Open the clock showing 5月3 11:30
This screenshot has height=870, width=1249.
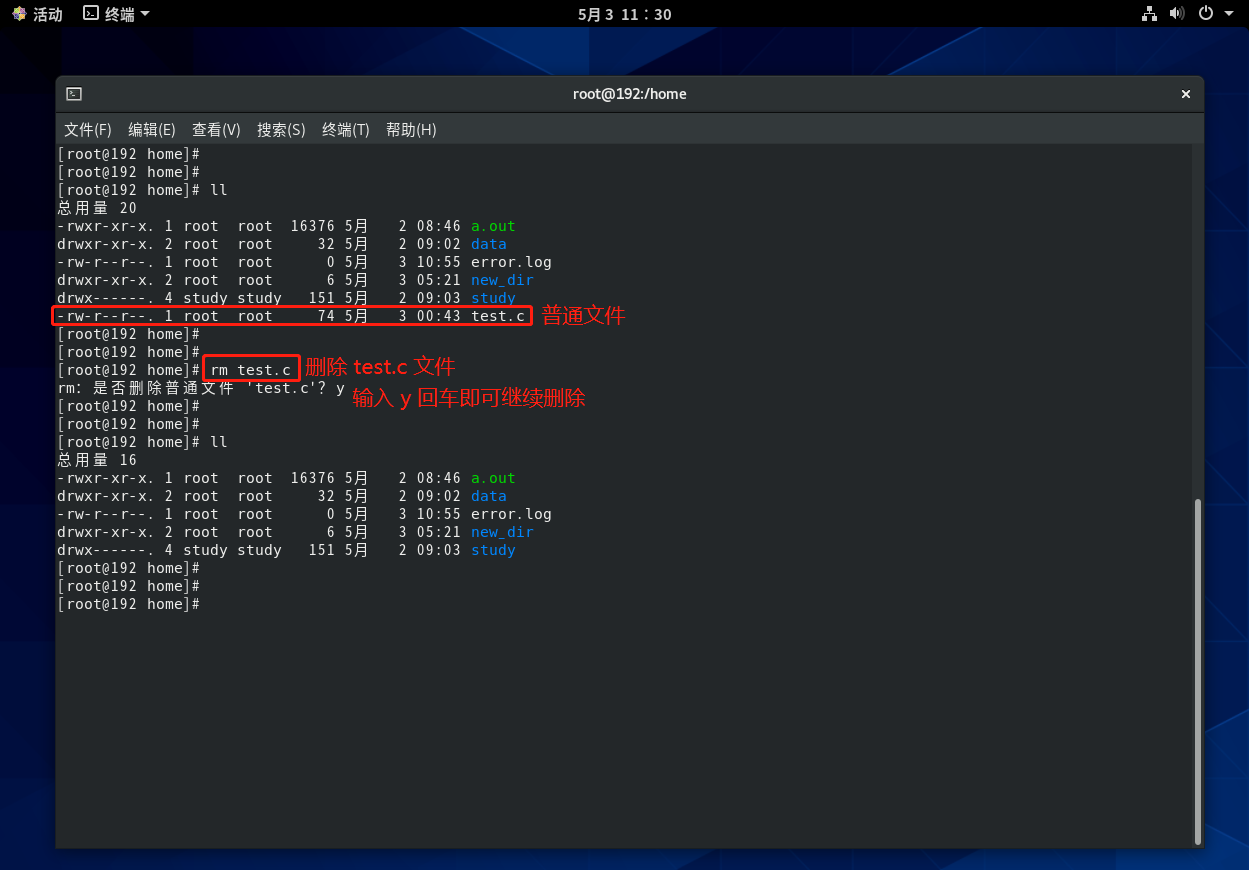click(x=624, y=14)
